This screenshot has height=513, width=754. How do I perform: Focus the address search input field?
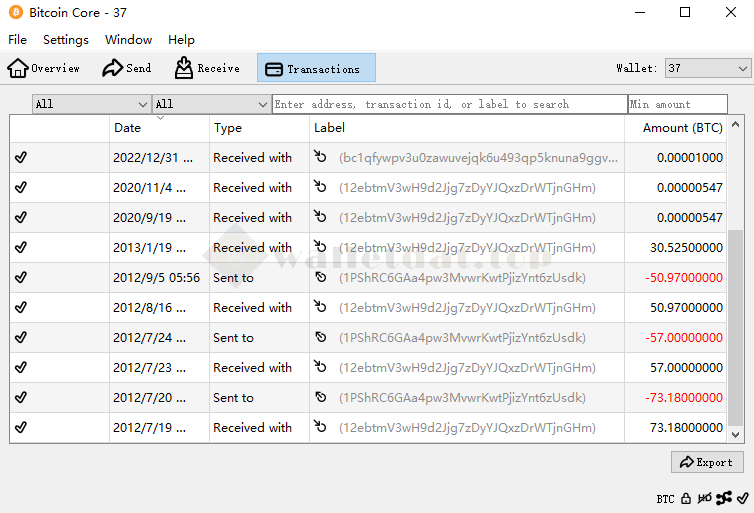click(449, 104)
